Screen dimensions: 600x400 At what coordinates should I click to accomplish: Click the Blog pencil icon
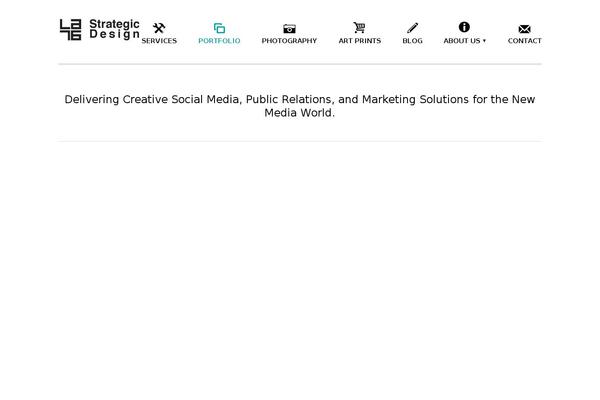[412, 28]
